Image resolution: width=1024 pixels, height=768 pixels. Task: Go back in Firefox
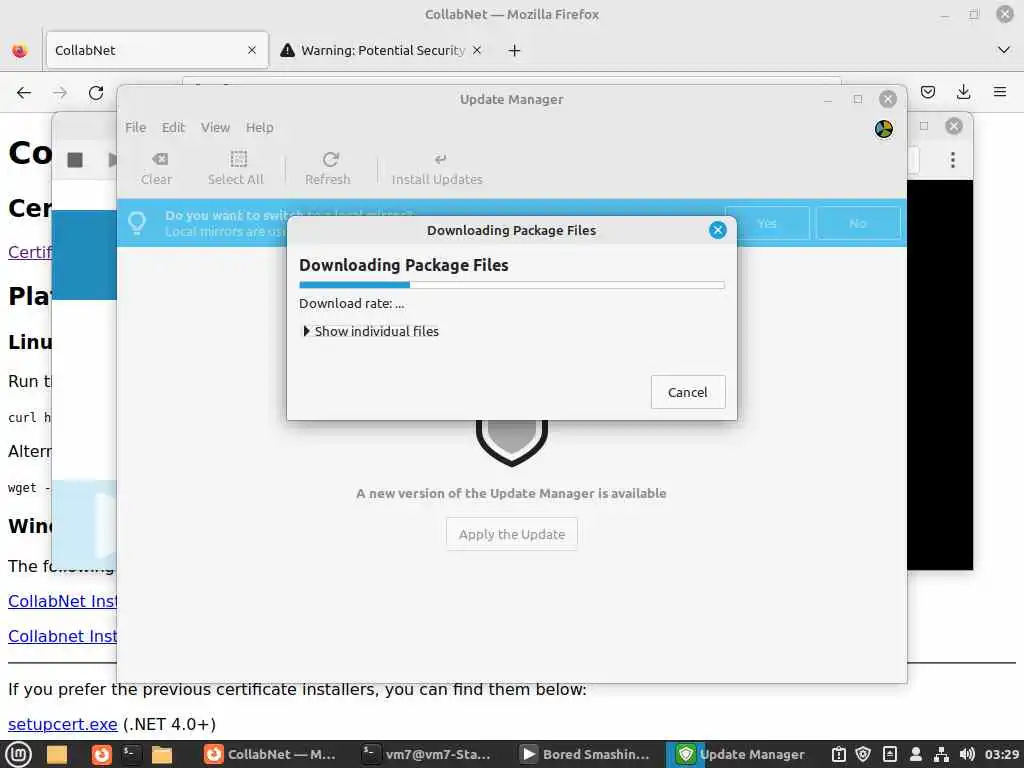point(24,93)
